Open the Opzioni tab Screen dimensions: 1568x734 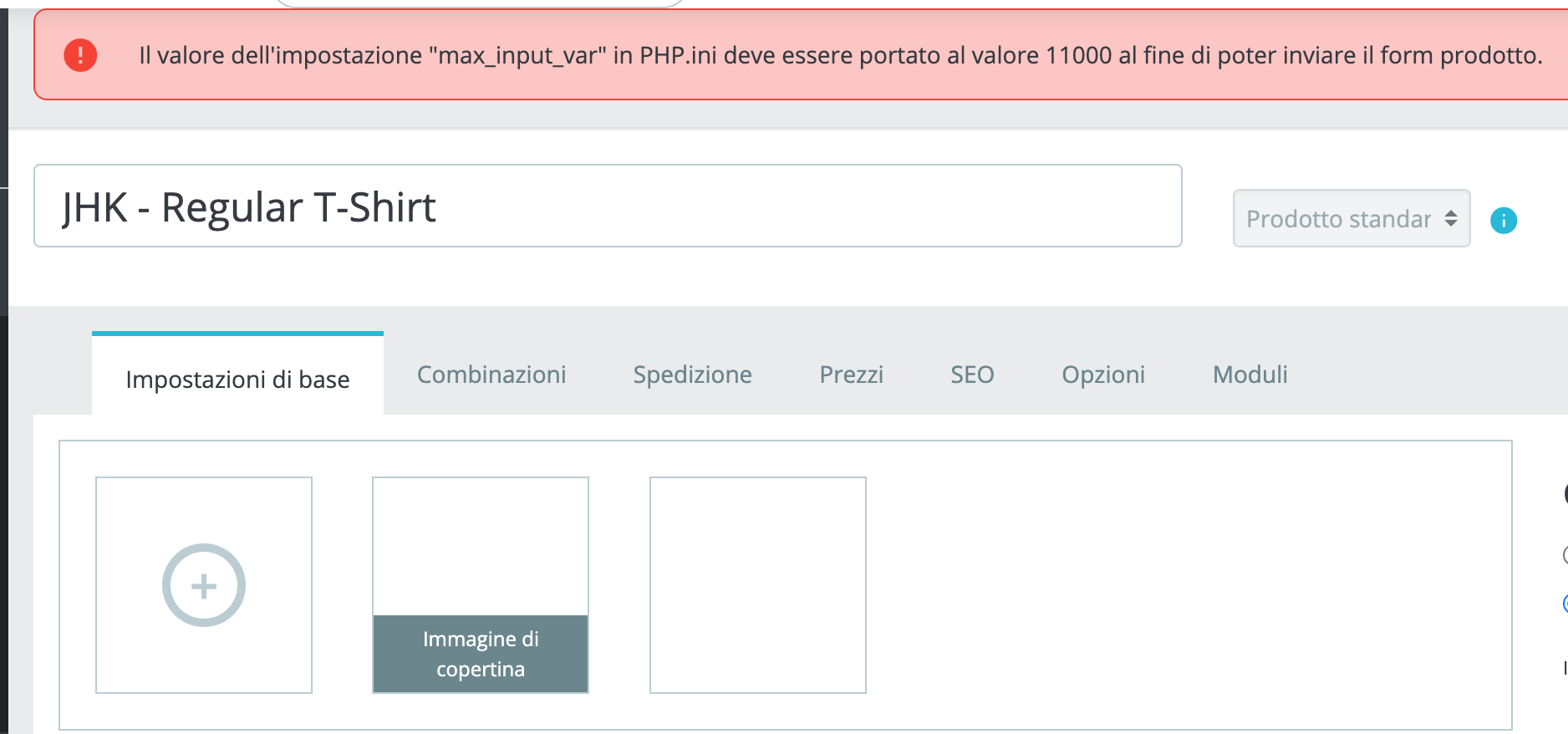tap(1103, 375)
